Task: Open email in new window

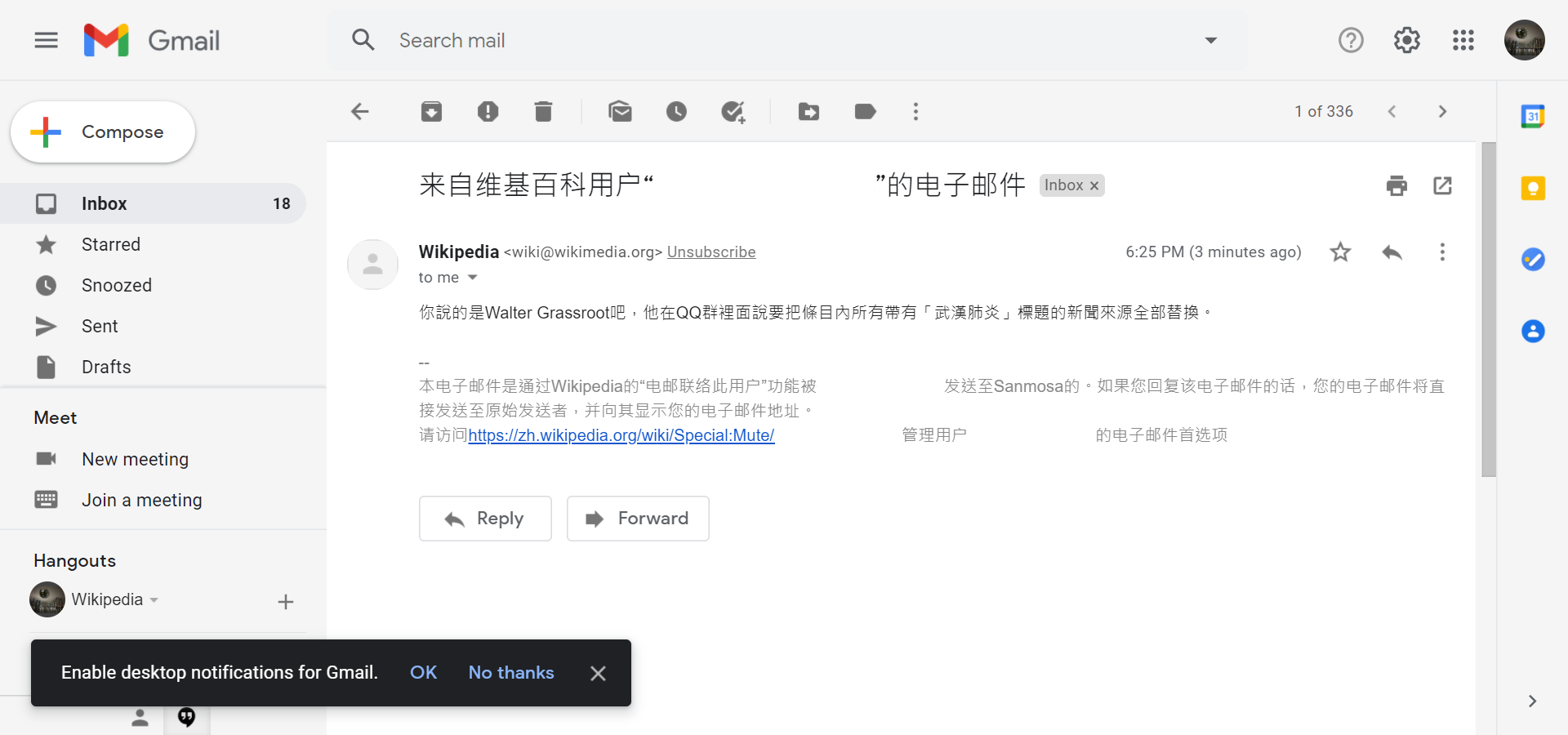Action: pos(1442,185)
